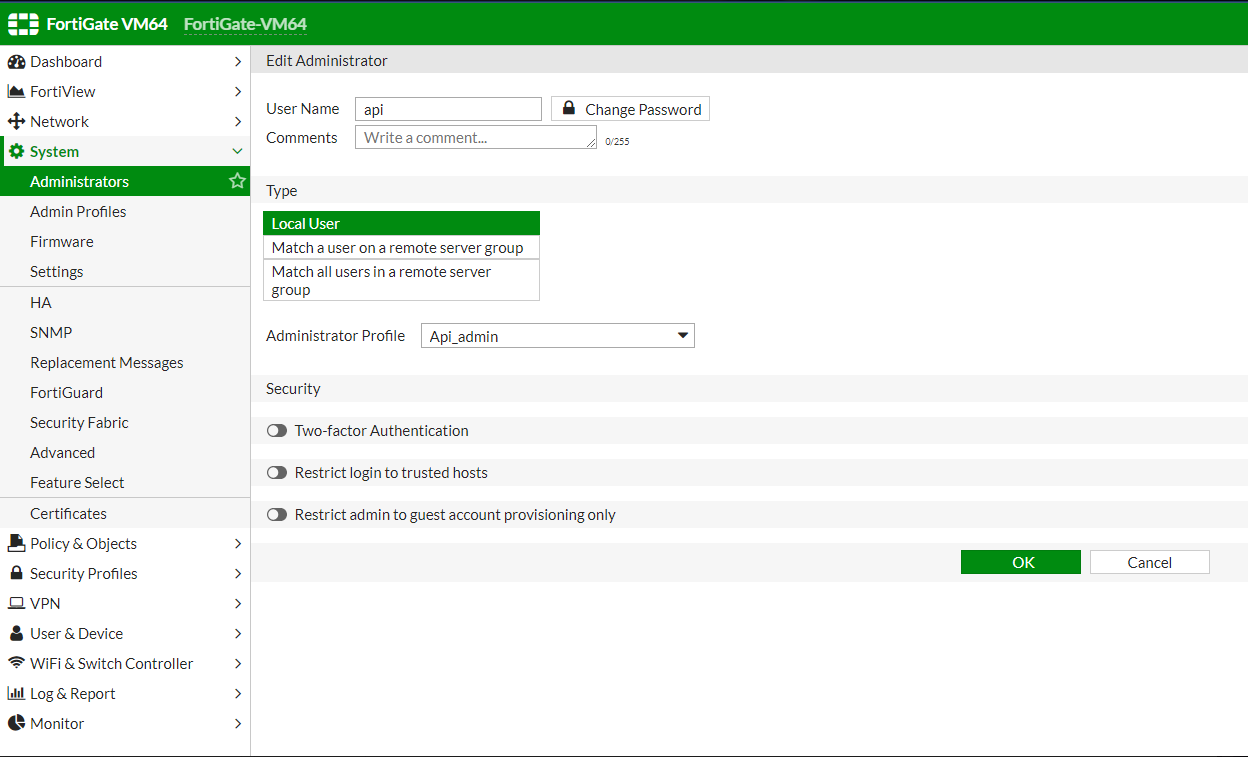Viewport: 1248px width, 757px height.
Task: Click the Log & Report menu label
Action: (73, 694)
